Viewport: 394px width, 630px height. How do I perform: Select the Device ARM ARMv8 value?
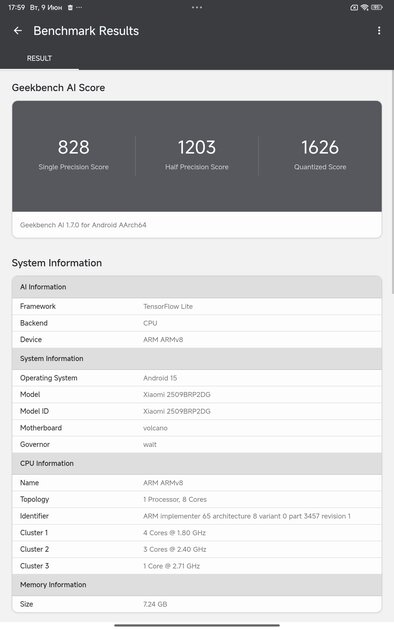163,340
